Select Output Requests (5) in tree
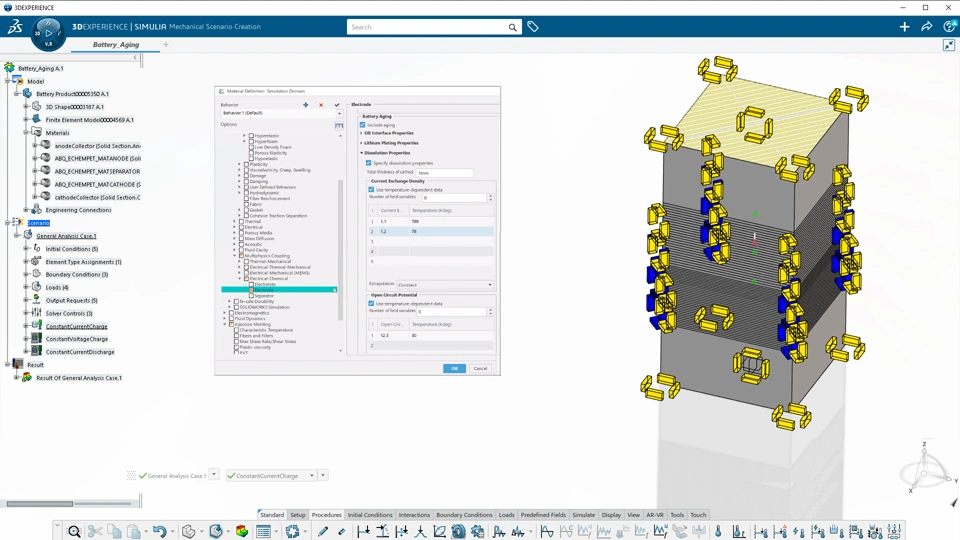 pos(71,301)
